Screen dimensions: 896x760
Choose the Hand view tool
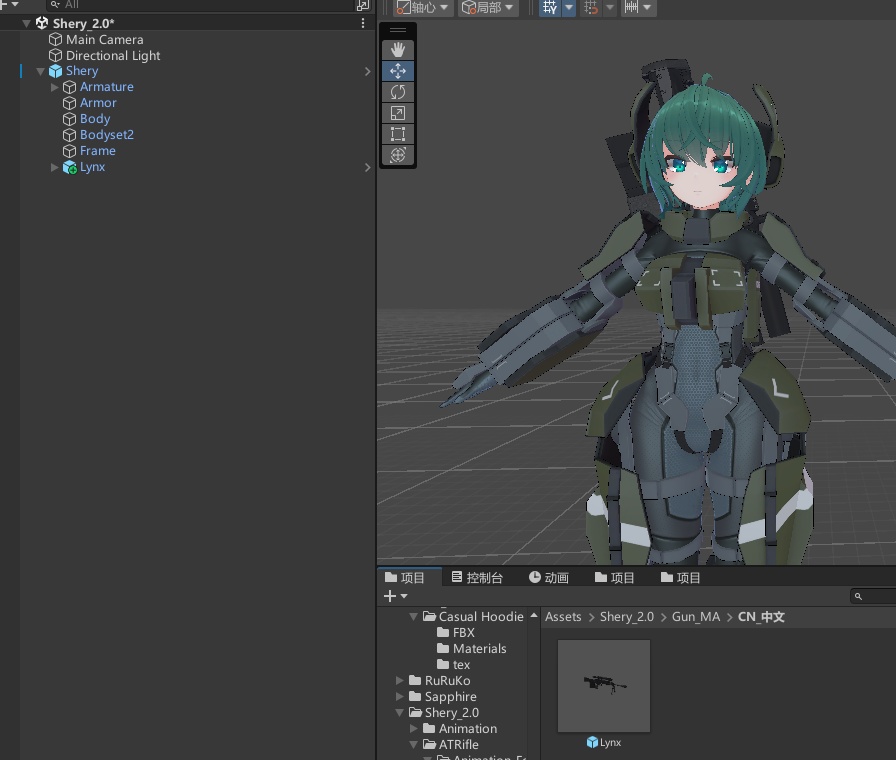(398, 48)
